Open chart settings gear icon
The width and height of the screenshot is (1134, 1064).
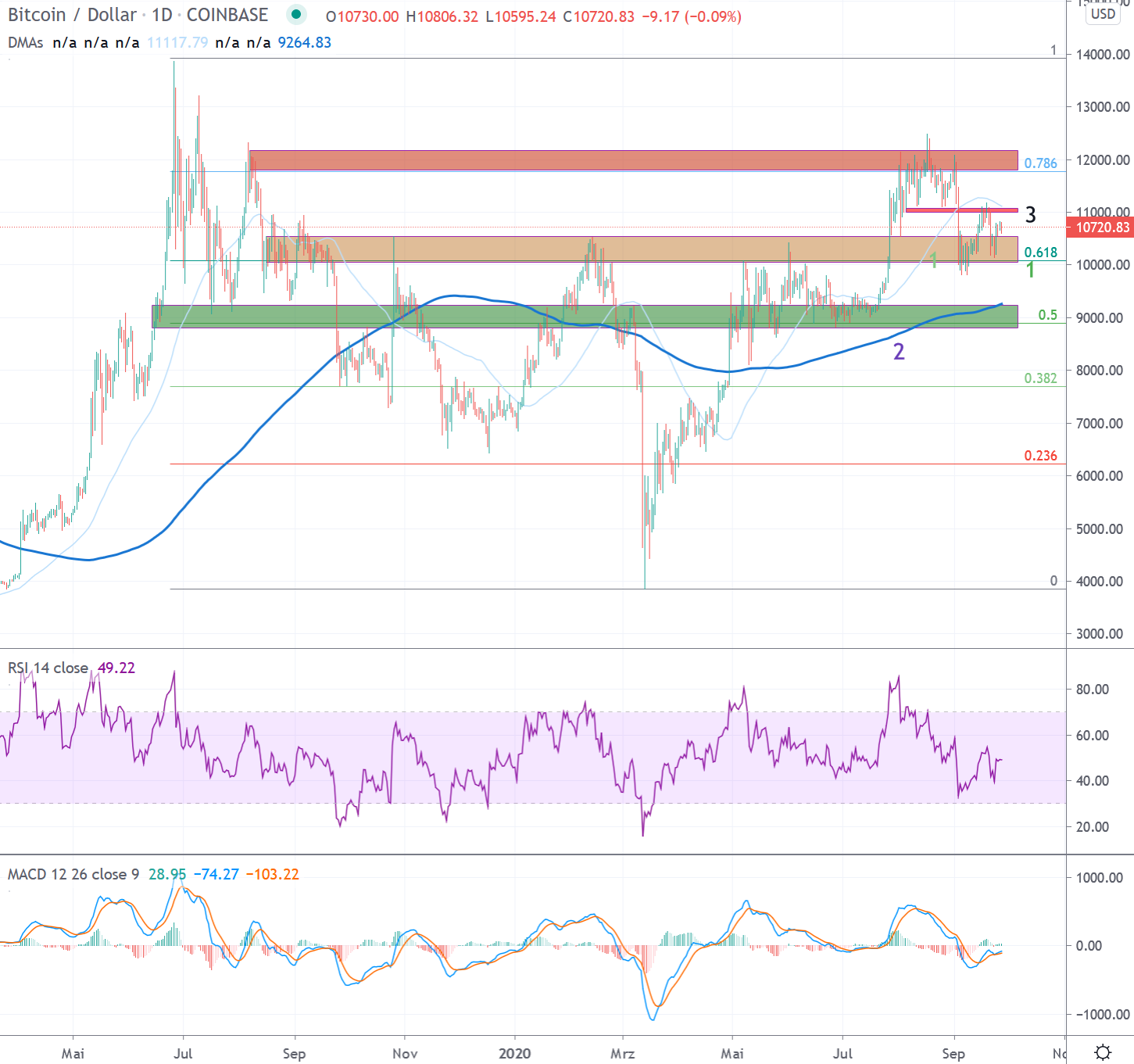(x=1103, y=1052)
